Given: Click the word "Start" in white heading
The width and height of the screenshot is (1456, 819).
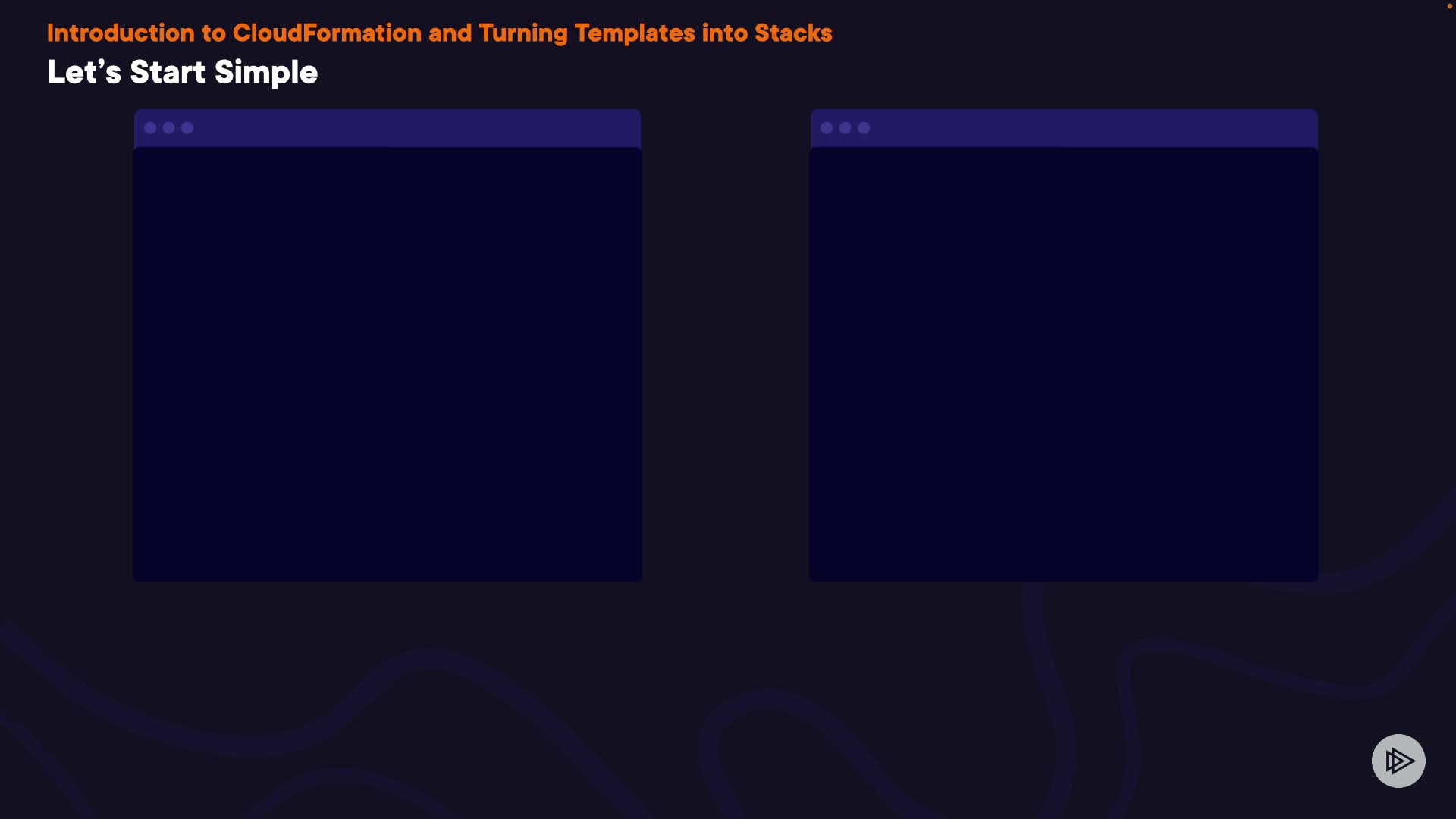Looking at the screenshot, I should click(168, 73).
